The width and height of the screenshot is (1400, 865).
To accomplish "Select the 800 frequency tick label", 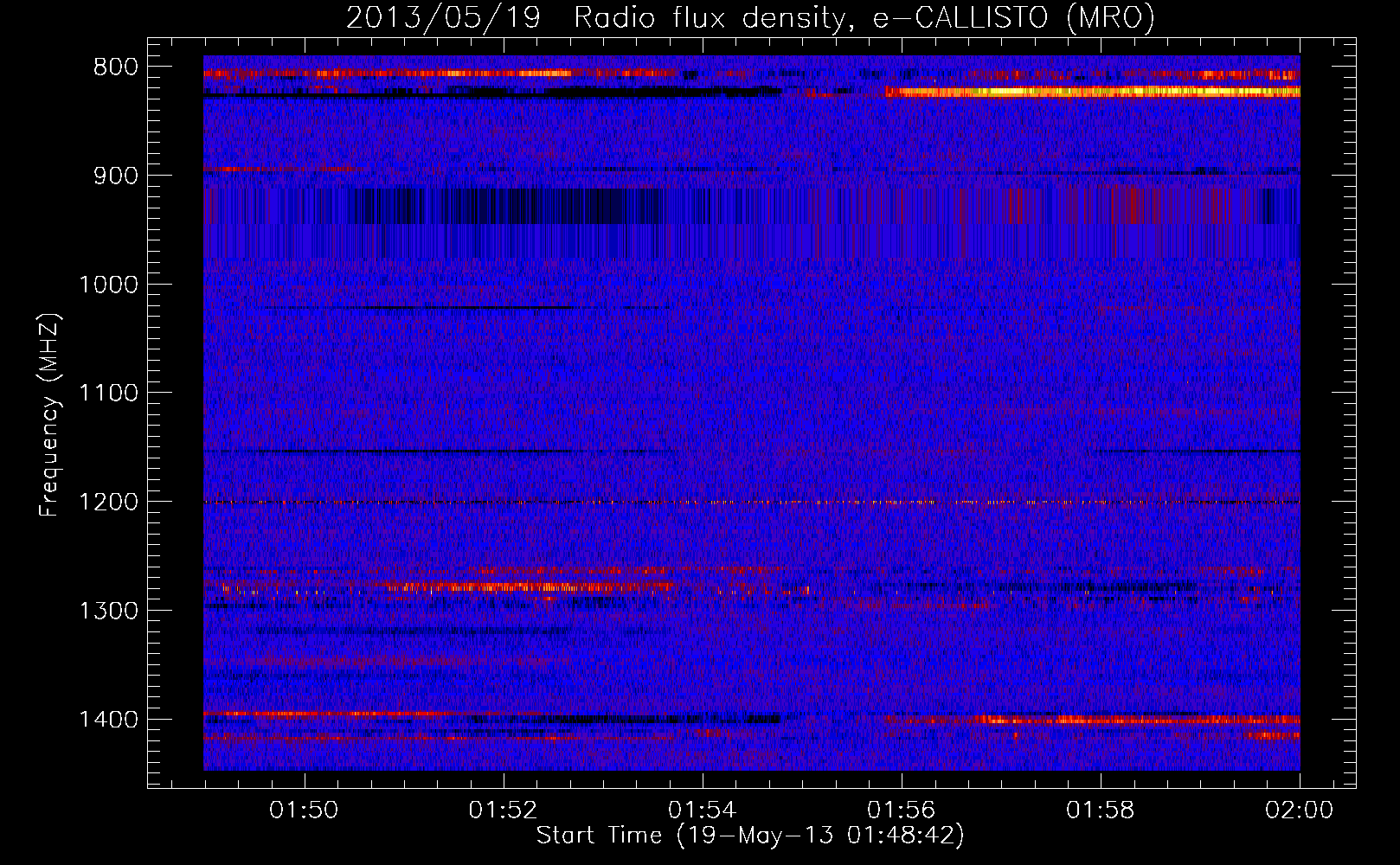I will click(115, 67).
